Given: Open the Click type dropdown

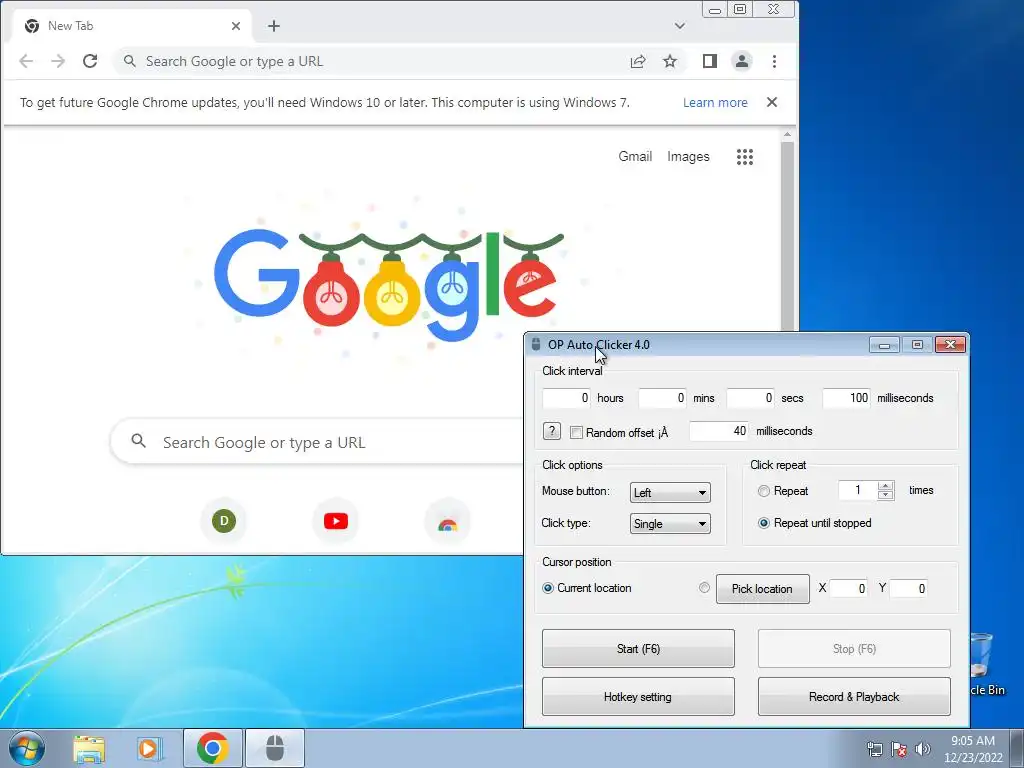Looking at the screenshot, I should 670,524.
